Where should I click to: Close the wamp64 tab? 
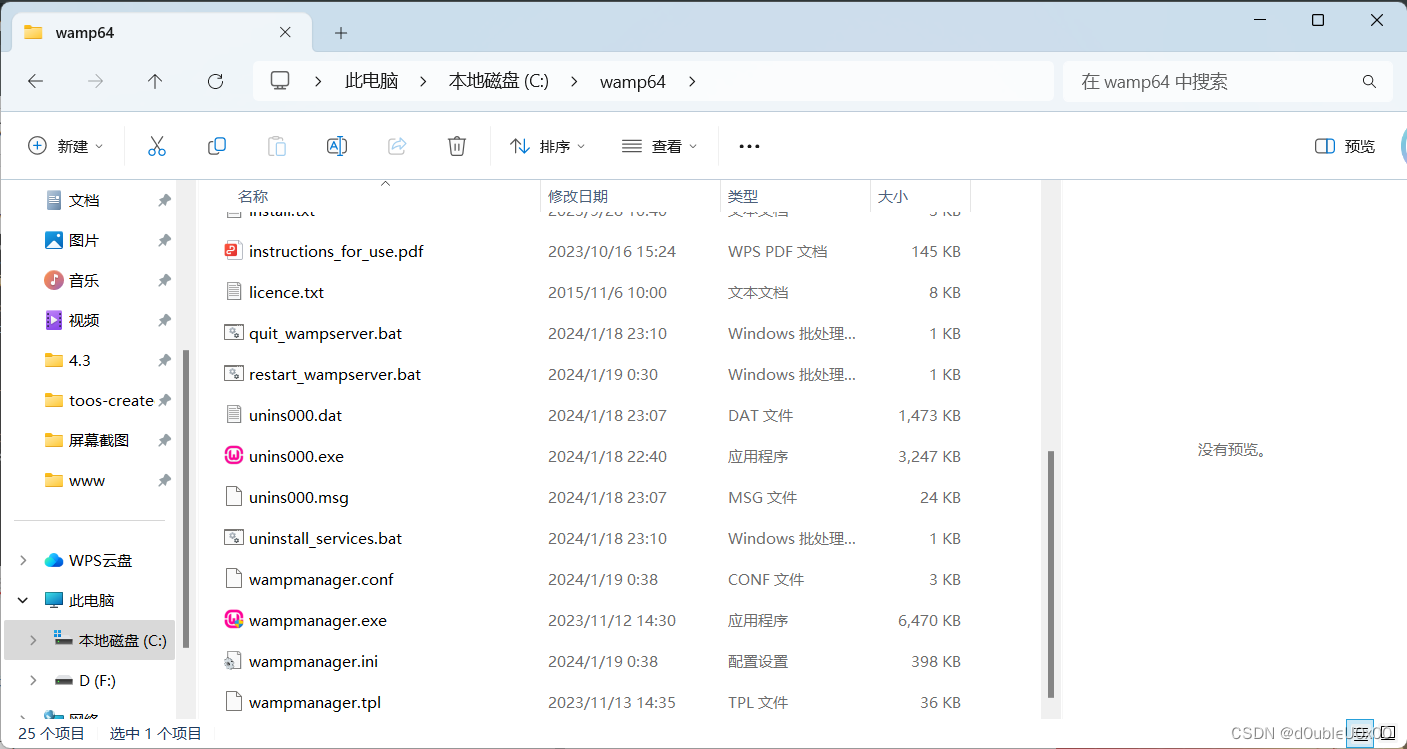285,32
